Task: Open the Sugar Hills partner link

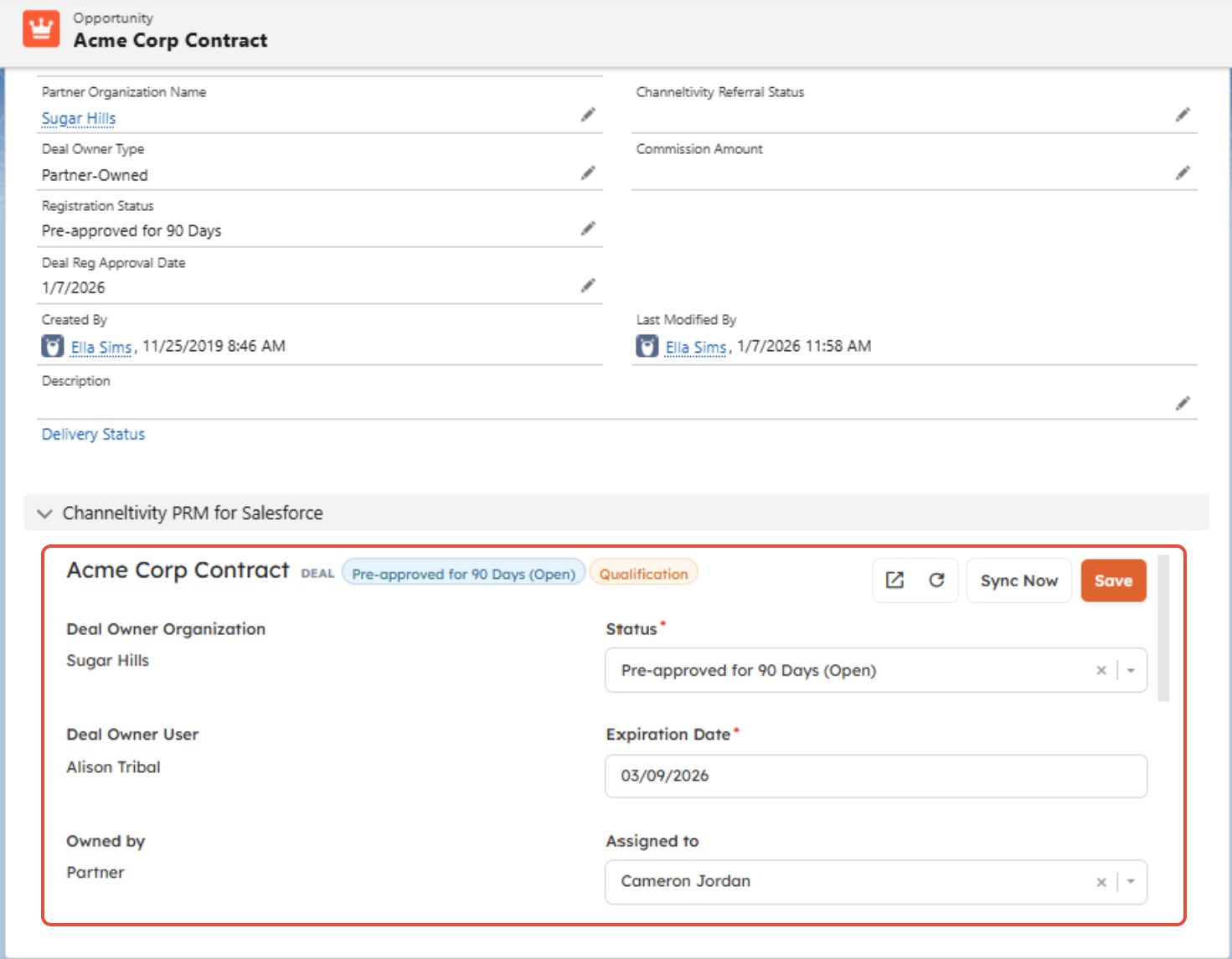Action: pyautogui.click(x=79, y=118)
